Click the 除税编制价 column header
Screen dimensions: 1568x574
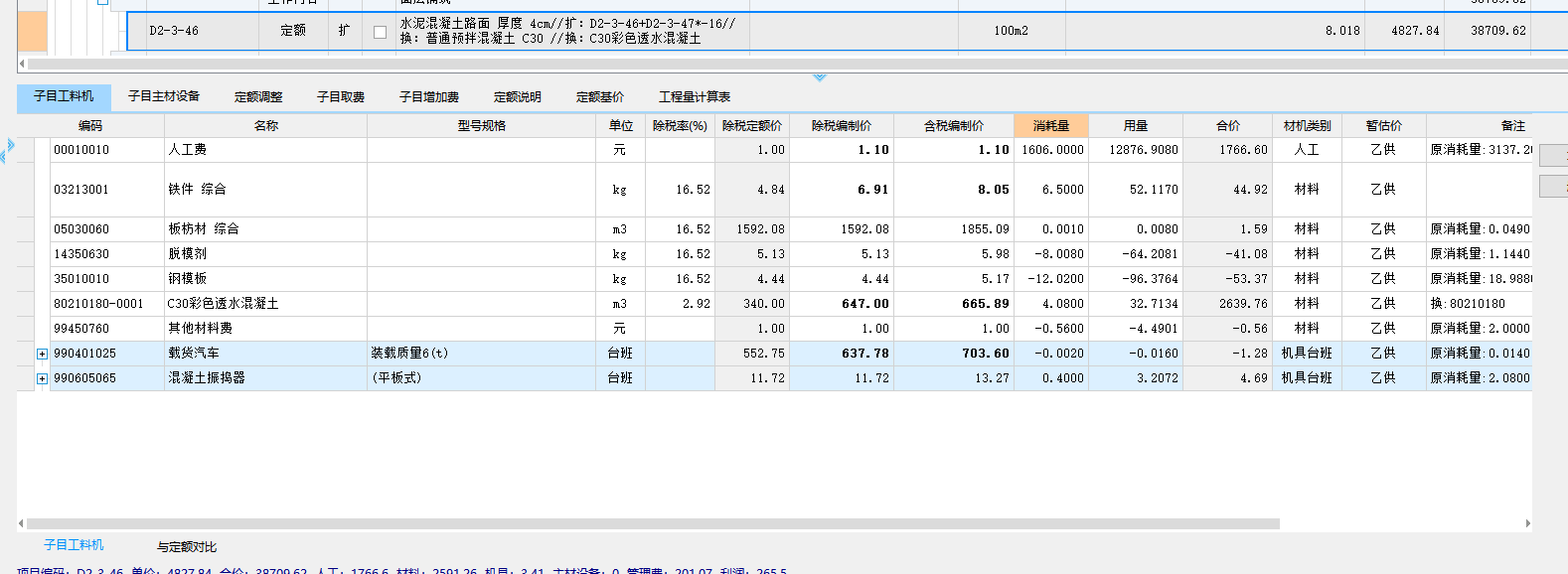[842, 126]
